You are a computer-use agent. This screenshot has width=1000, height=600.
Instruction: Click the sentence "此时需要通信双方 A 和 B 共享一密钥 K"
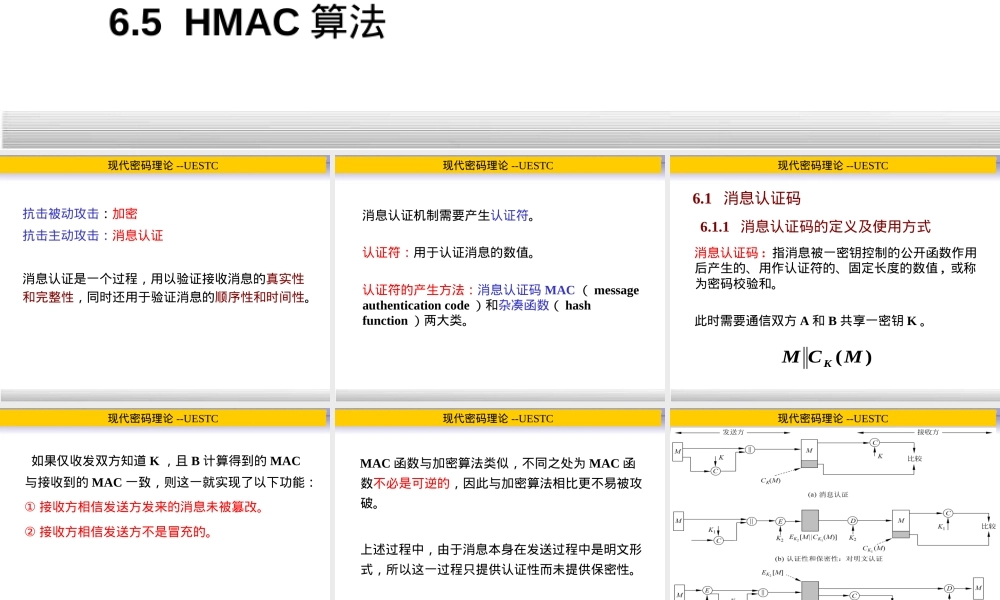coord(809,321)
